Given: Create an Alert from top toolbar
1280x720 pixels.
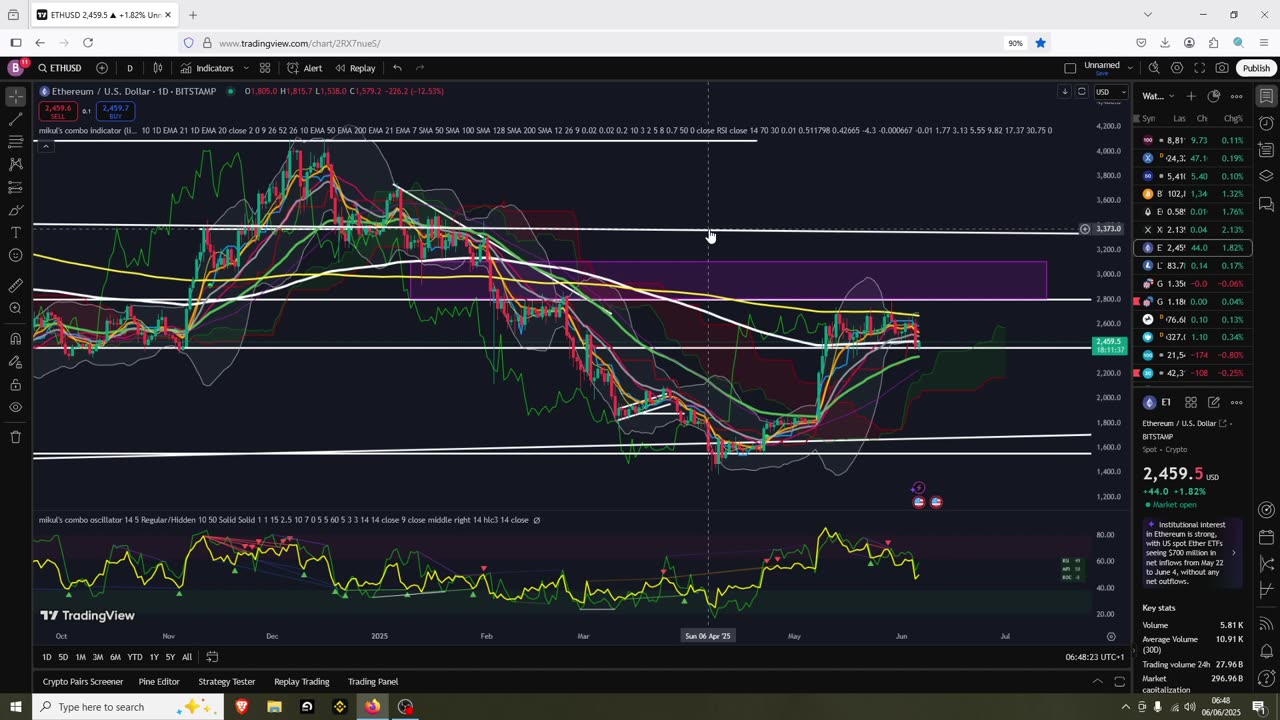Looking at the screenshot, I should pos(304,68).
